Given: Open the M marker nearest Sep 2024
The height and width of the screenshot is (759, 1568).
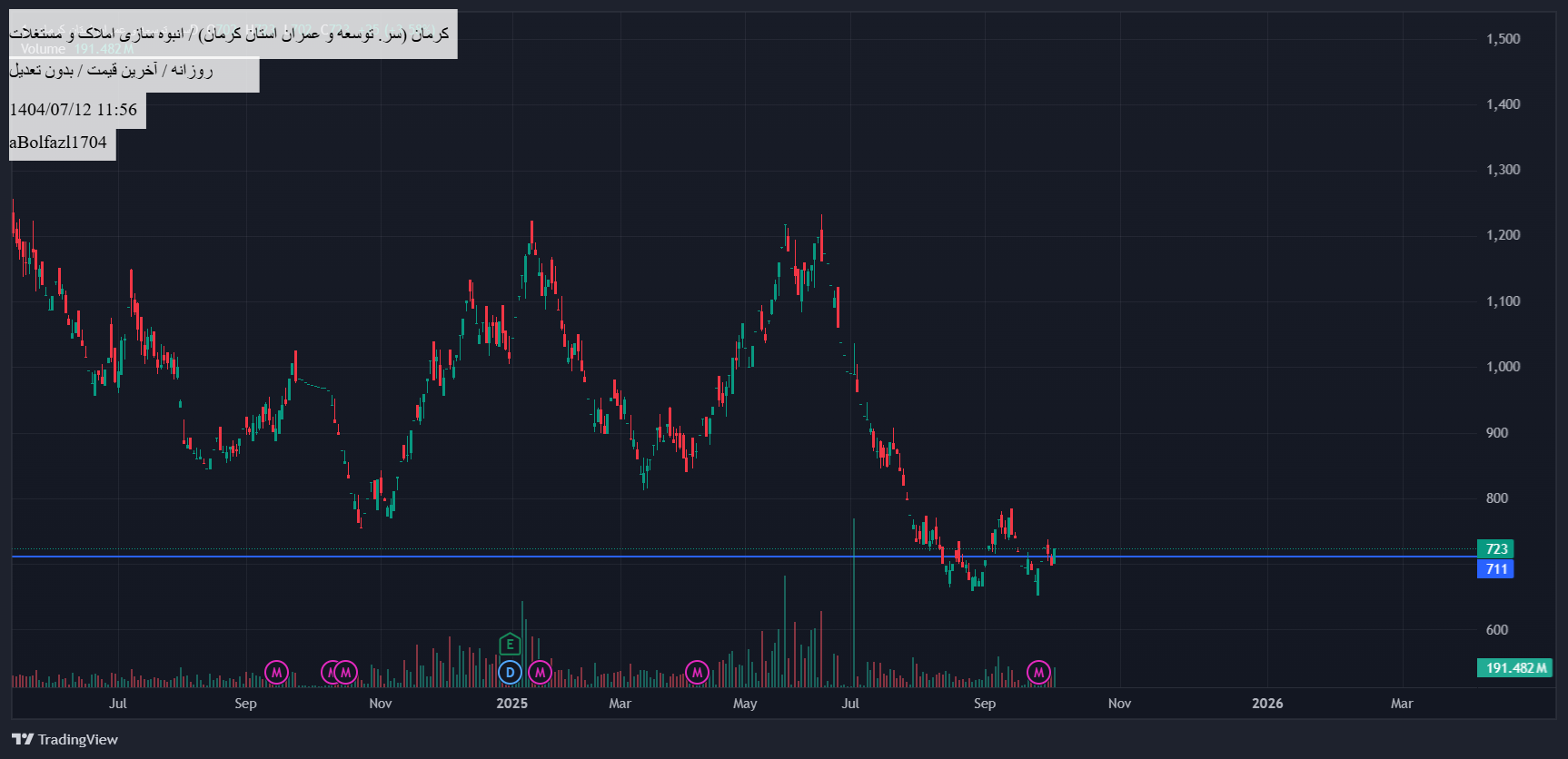Looking at the screenshot, I should (x=276, y=673).
